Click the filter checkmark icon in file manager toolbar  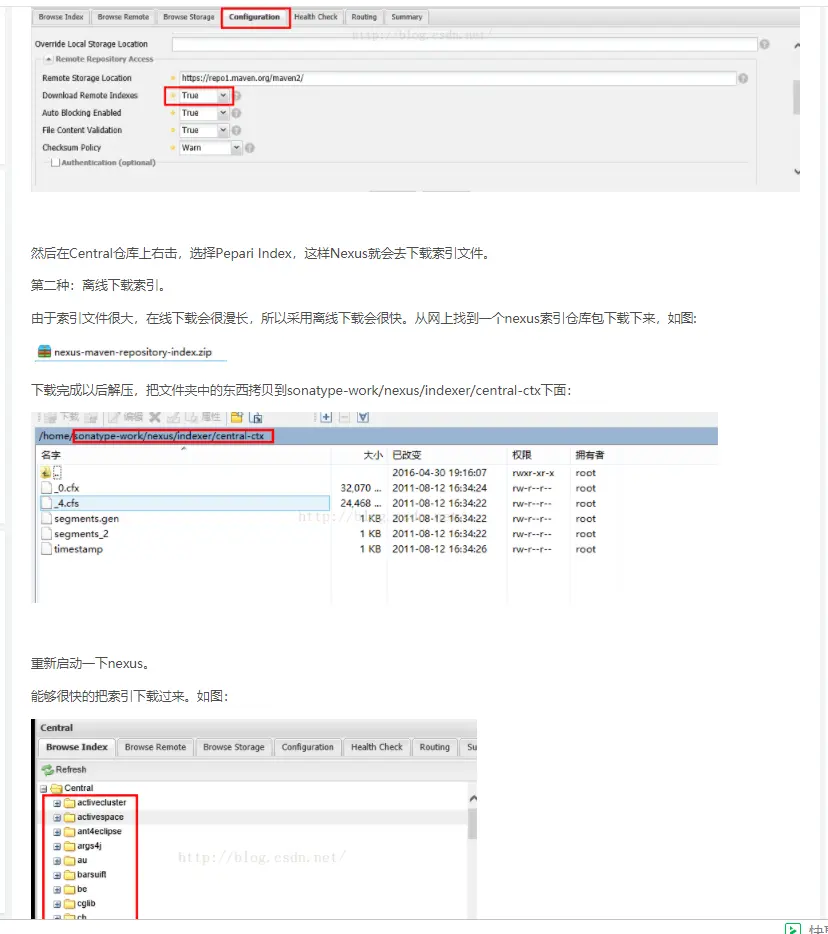click(363, 417)
